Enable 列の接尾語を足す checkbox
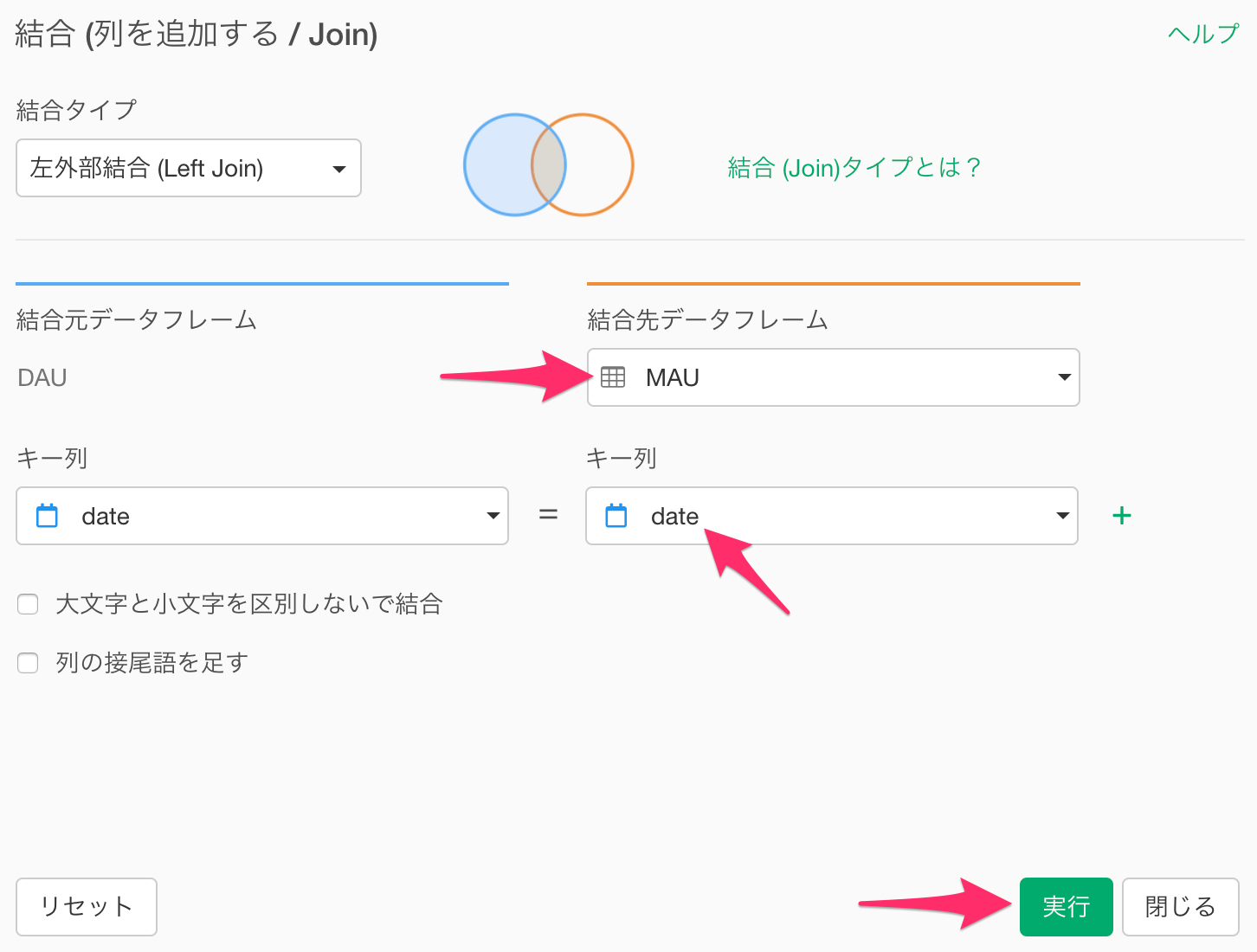The image size is (1257, 952). (x=28, y=663)
